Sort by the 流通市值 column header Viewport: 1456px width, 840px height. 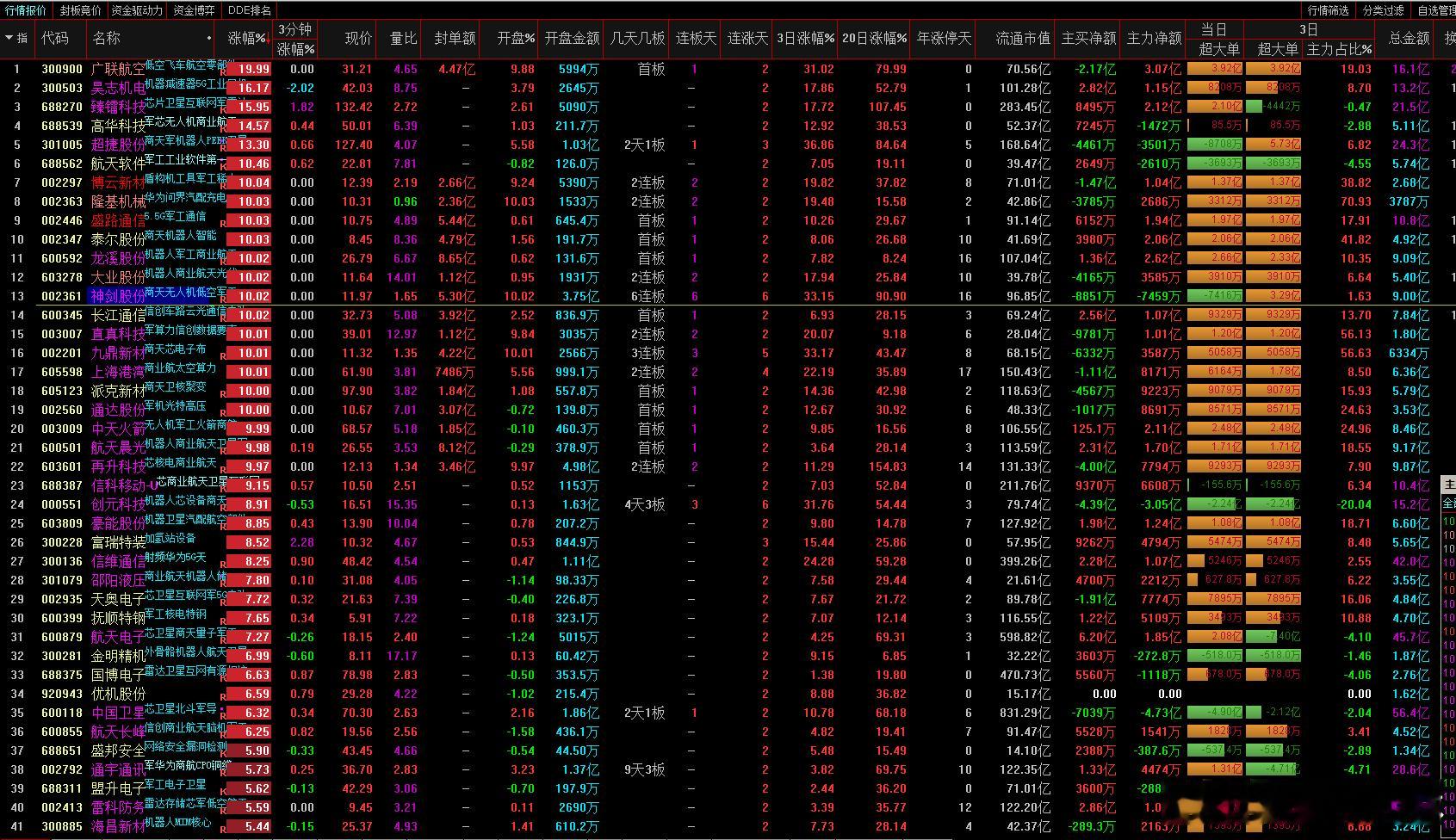(x=1024, y=39)
